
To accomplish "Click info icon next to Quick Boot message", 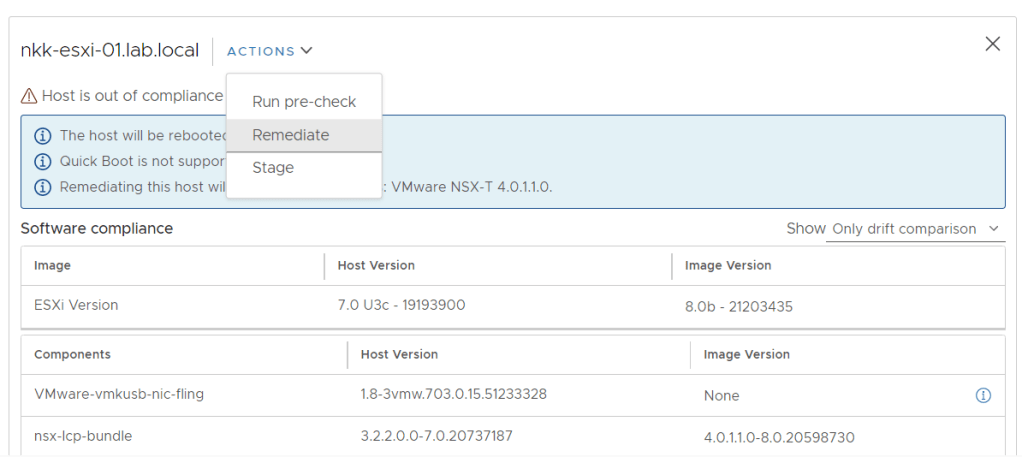I will 42,161.
